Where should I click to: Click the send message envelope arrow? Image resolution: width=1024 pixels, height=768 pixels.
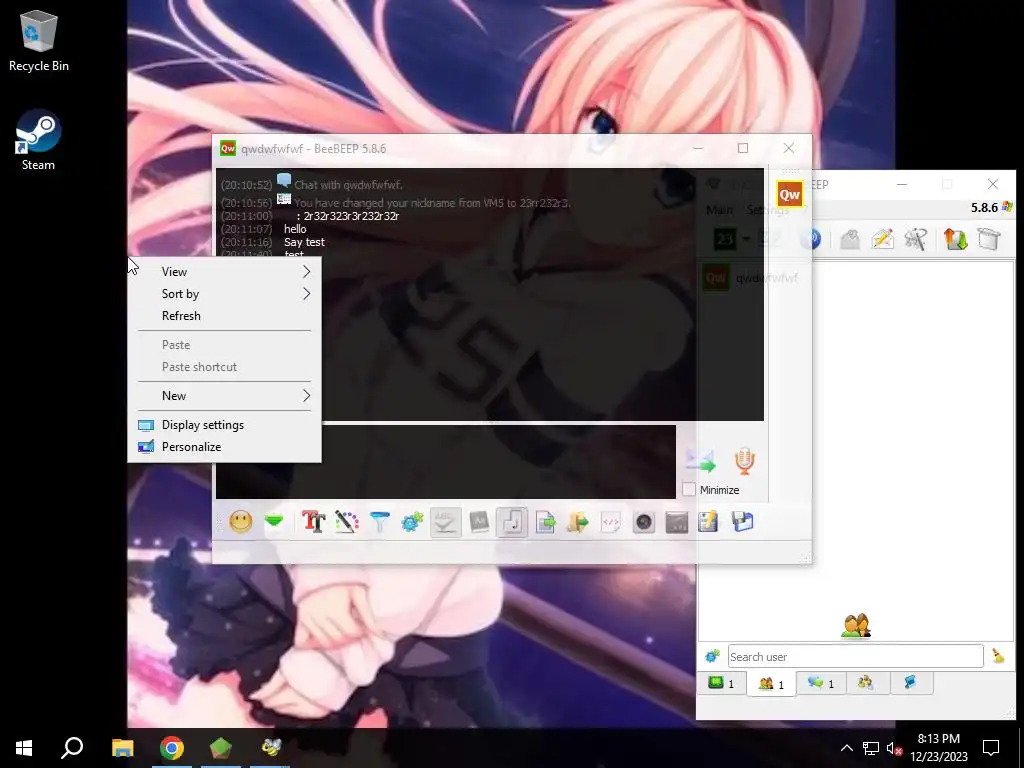tap(700, 461)
